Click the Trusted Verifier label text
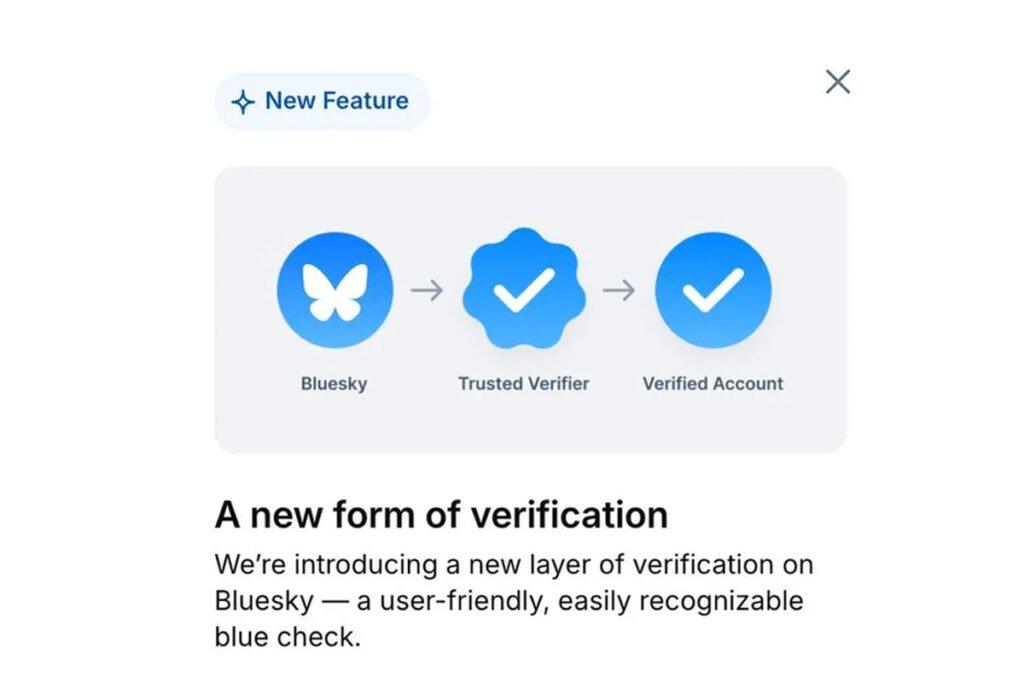Screen dimensions: 1024x683 [524, 382]
